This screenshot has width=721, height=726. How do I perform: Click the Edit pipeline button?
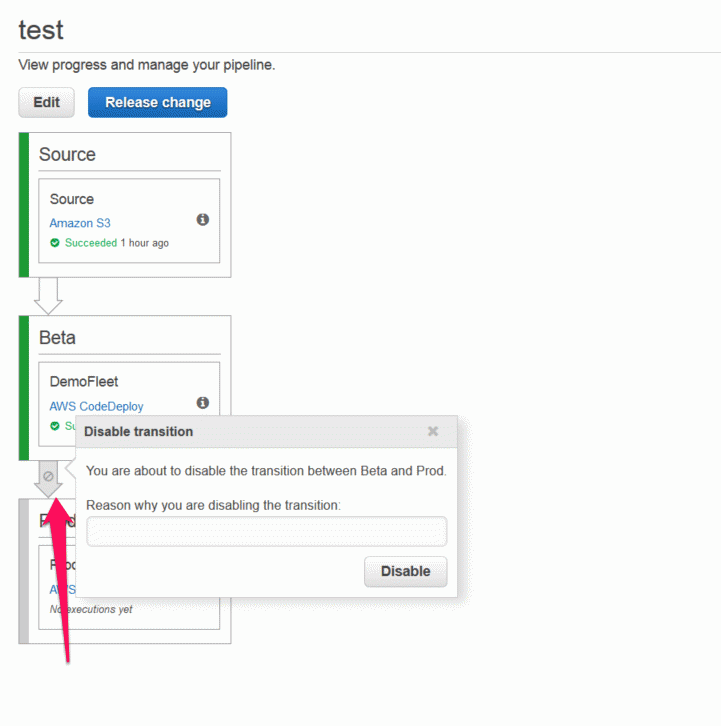[x=46, y=102]
